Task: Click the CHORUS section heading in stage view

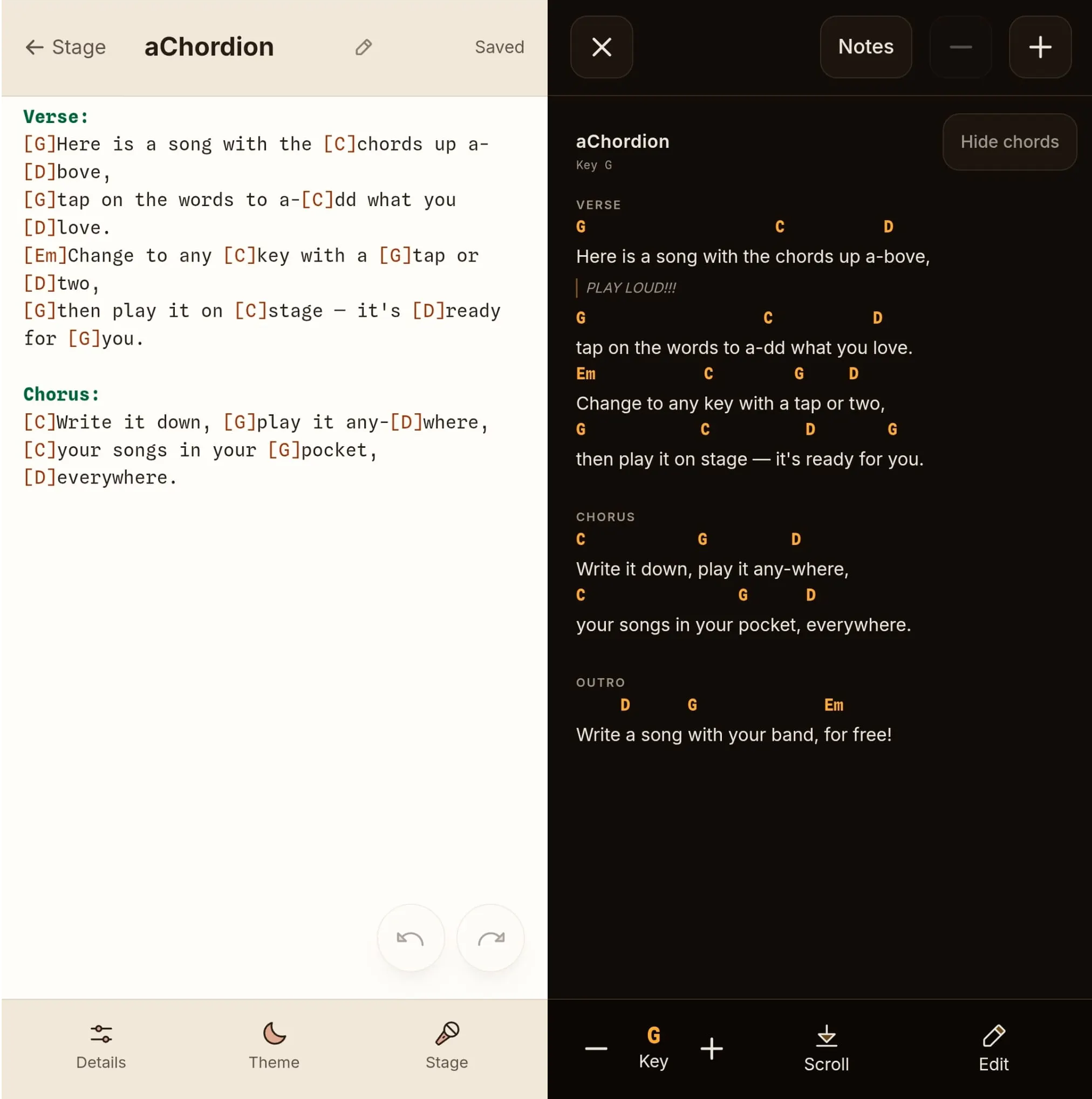Action: click(x=605, y=517)
